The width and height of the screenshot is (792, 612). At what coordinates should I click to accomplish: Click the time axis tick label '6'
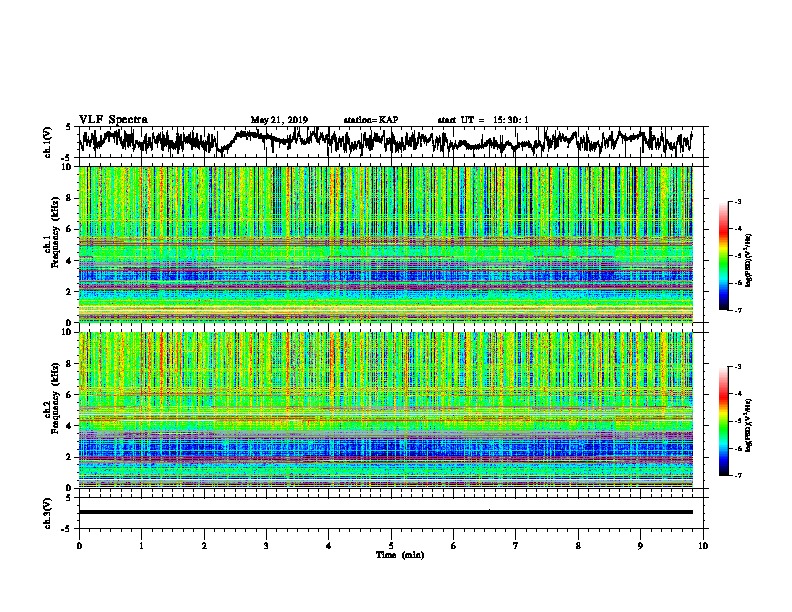point(454,546)
